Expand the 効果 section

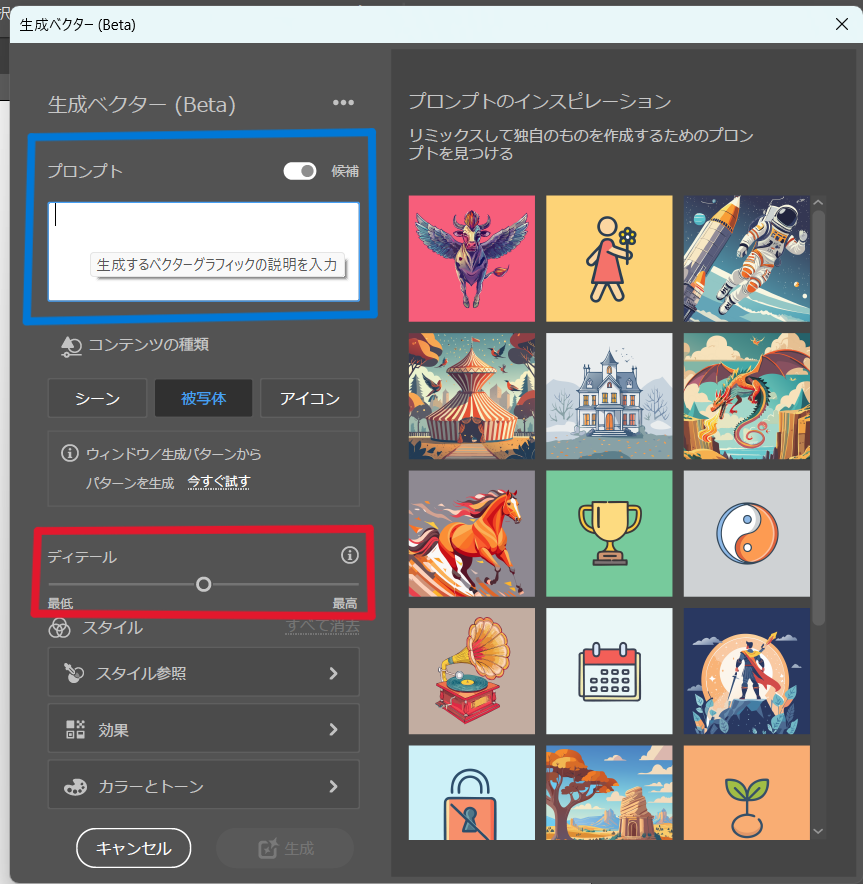[203, 730]
